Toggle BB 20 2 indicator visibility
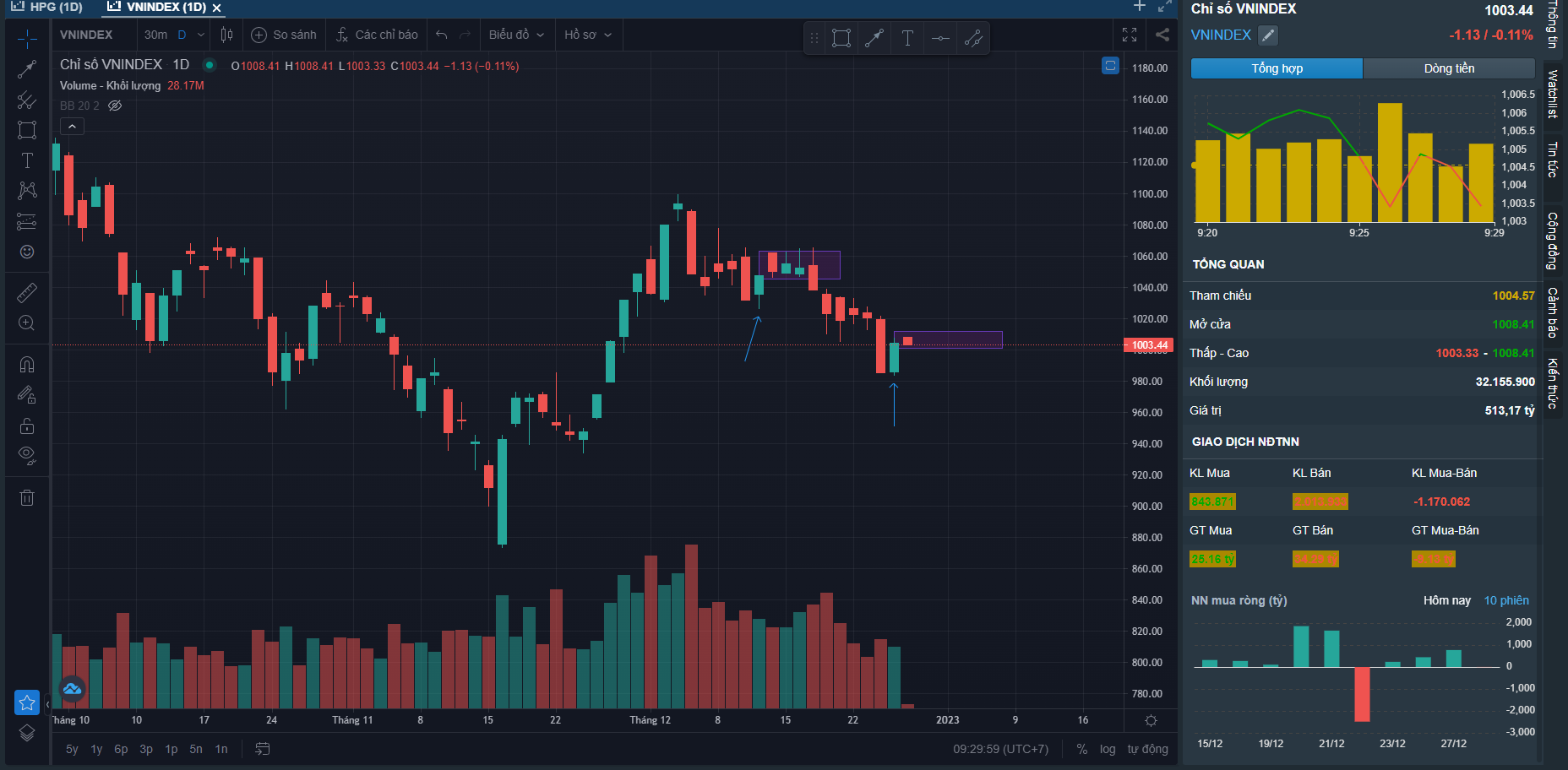1568x770 pixels. click(x=115, y=106)
